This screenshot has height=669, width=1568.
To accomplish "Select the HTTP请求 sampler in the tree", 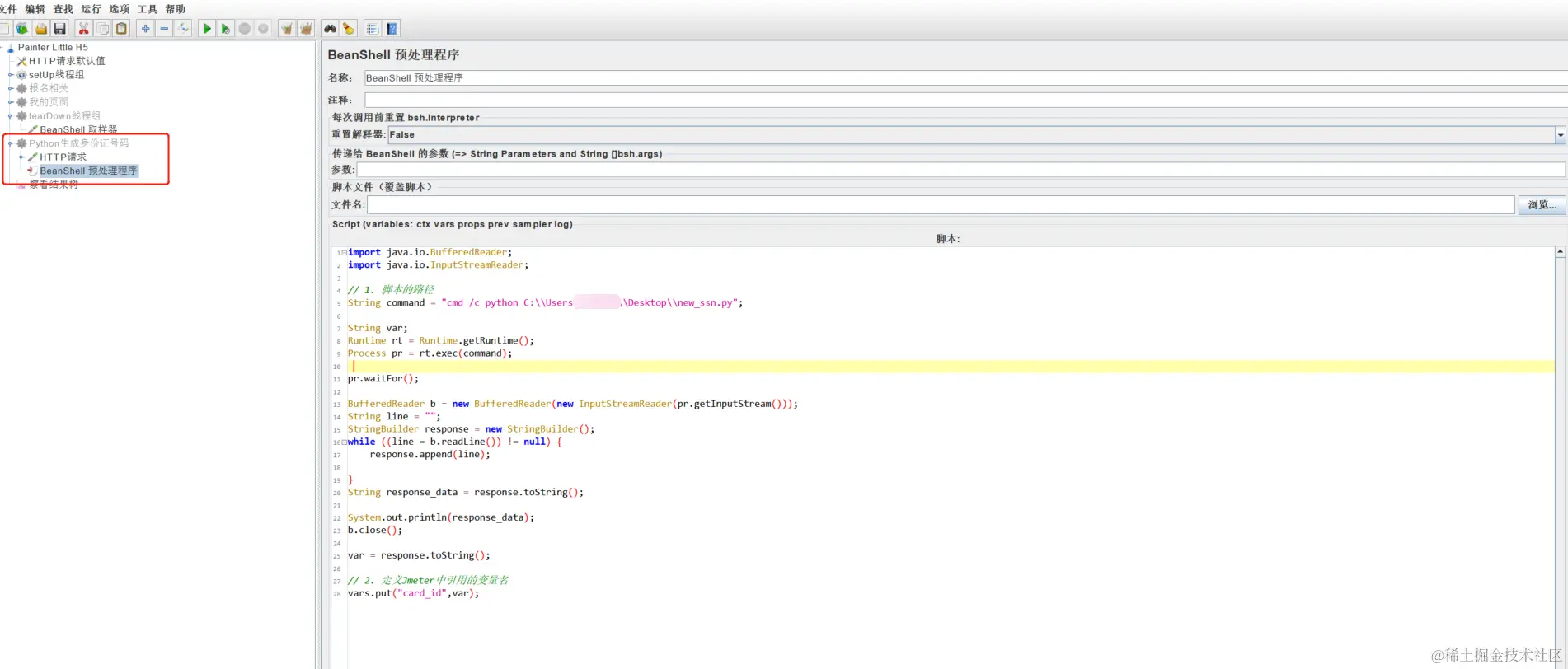I will pyautogui.click(x=63, y=157).
